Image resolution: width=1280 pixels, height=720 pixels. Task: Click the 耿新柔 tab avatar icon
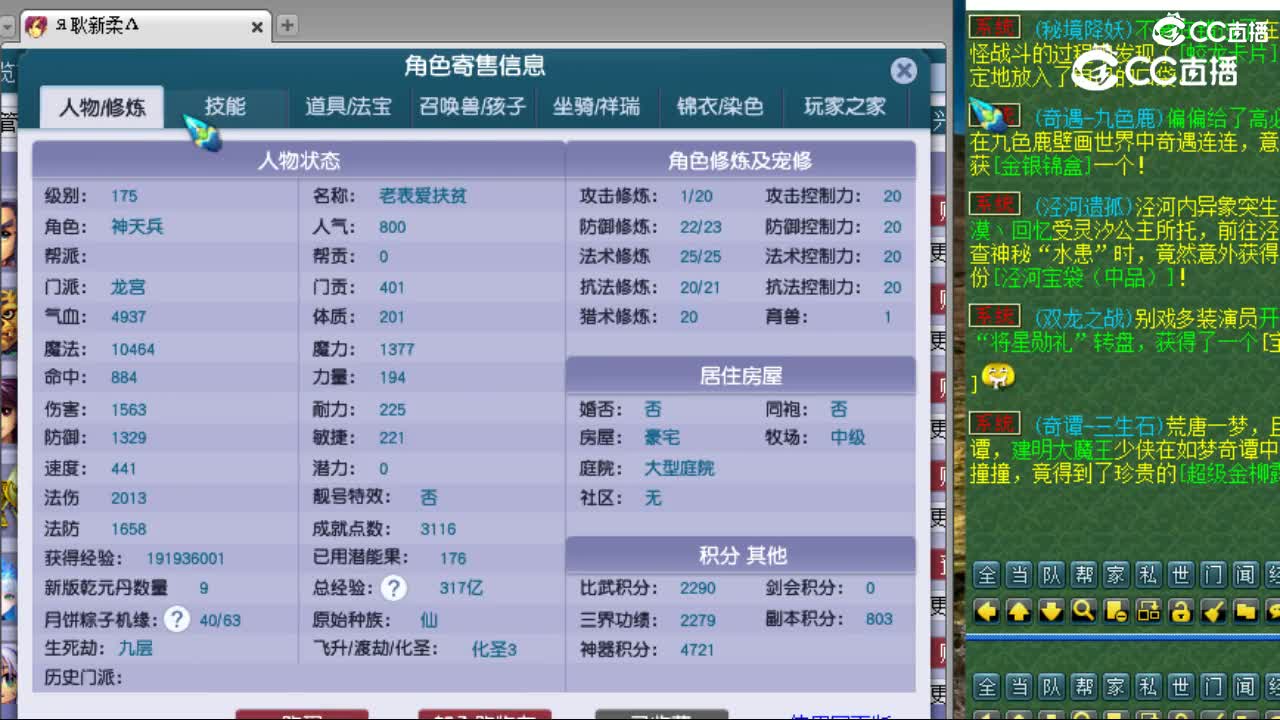[x=36, y=27]
